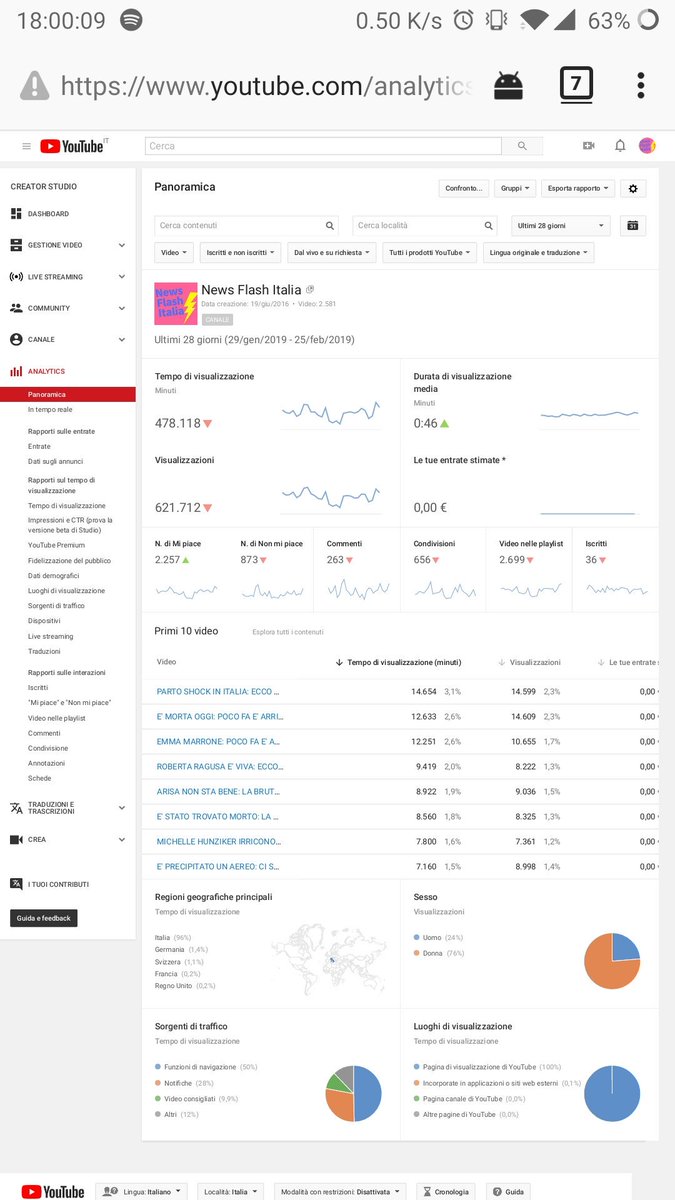Open the Video filter dropdown
Screen dimensions: 675x1200
pyautogui.click(x=175, y=253)
